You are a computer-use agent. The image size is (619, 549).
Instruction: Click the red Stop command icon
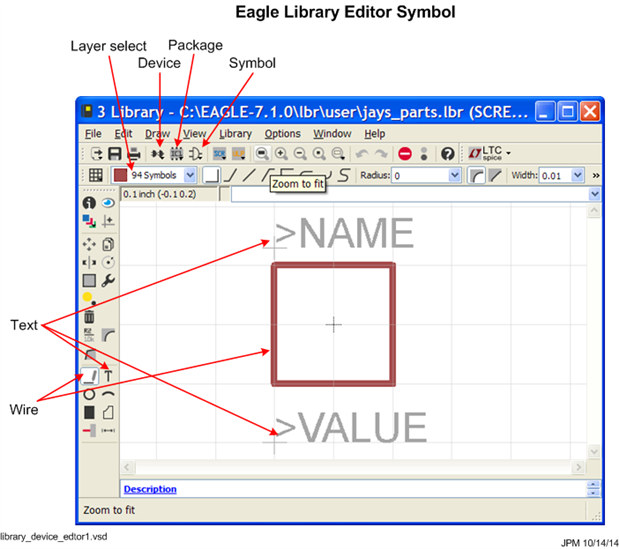tap(405, 154)
